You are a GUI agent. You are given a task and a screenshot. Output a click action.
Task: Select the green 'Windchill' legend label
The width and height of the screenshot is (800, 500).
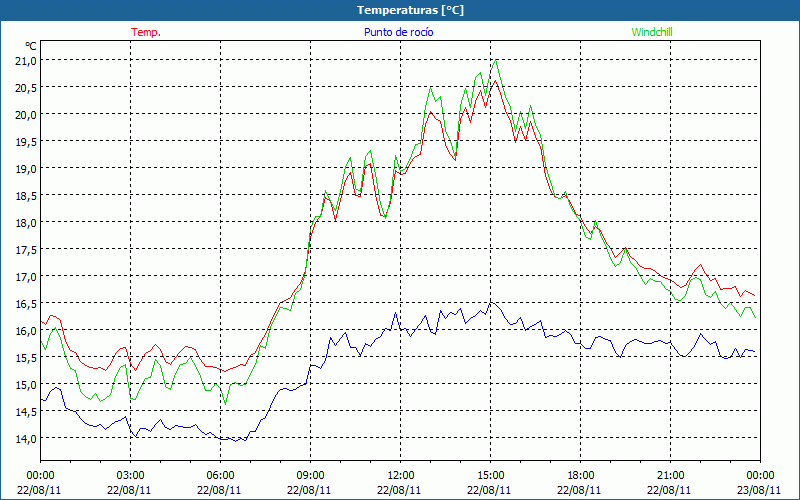[x=652, y=32]
